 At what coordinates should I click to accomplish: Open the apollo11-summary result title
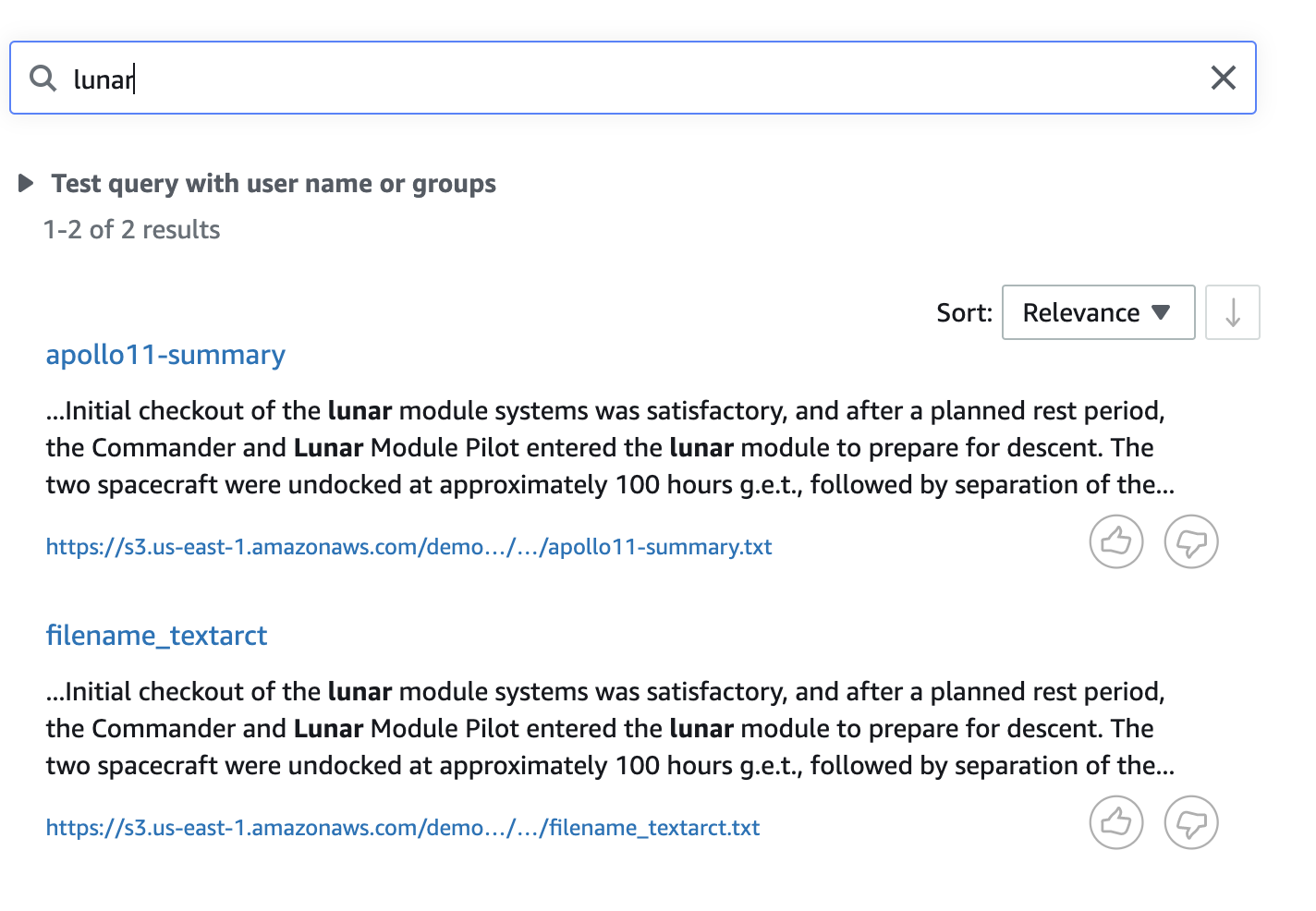[x=165, y=355]
